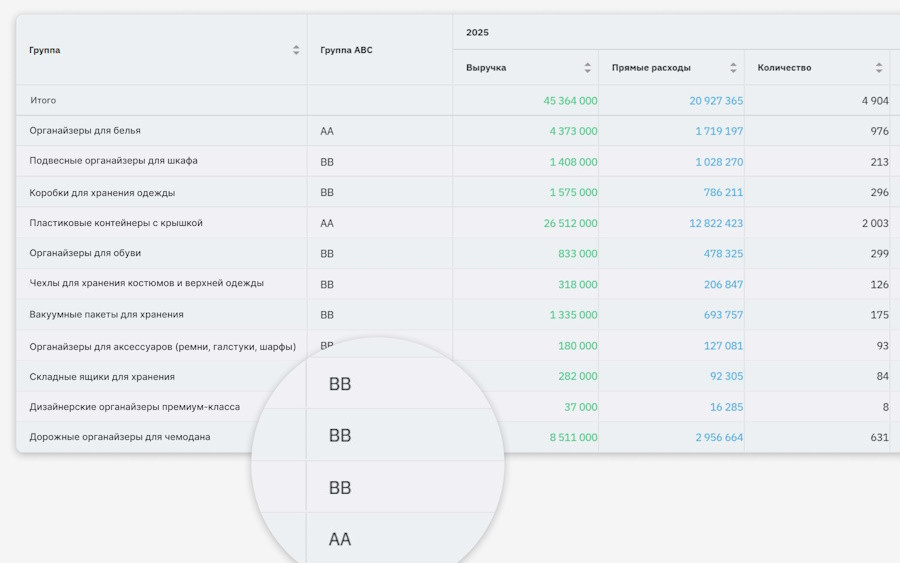The image size is (900, 563).
Task: Click the Коробки для хранения одежды row
Action: (x=102, y=192)
